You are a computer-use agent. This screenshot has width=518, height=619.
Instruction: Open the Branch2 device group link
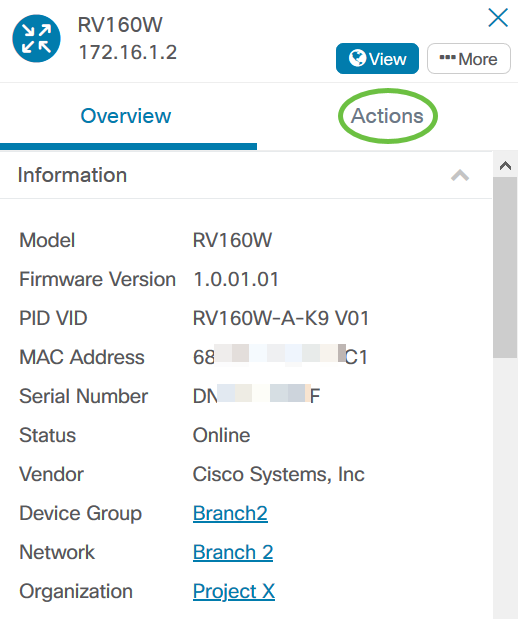pos(230,513)
